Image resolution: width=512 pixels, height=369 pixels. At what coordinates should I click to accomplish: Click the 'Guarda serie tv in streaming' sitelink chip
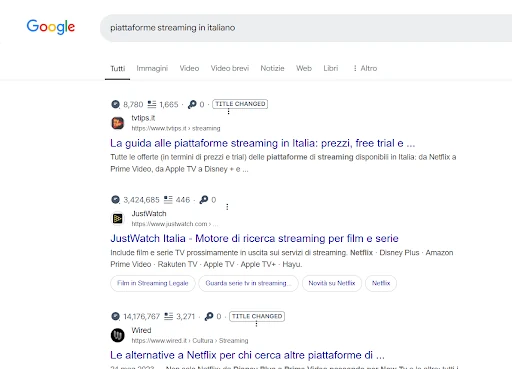[x=248, y=283]
